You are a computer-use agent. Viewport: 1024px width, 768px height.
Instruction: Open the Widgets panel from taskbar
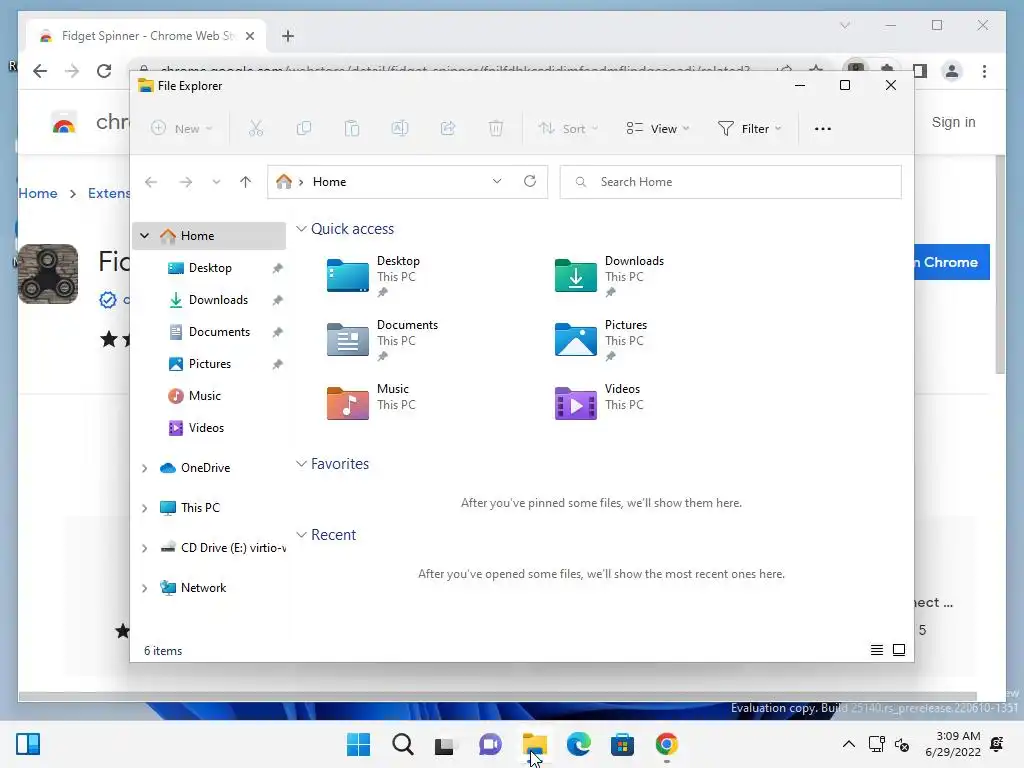click(28, 744)
